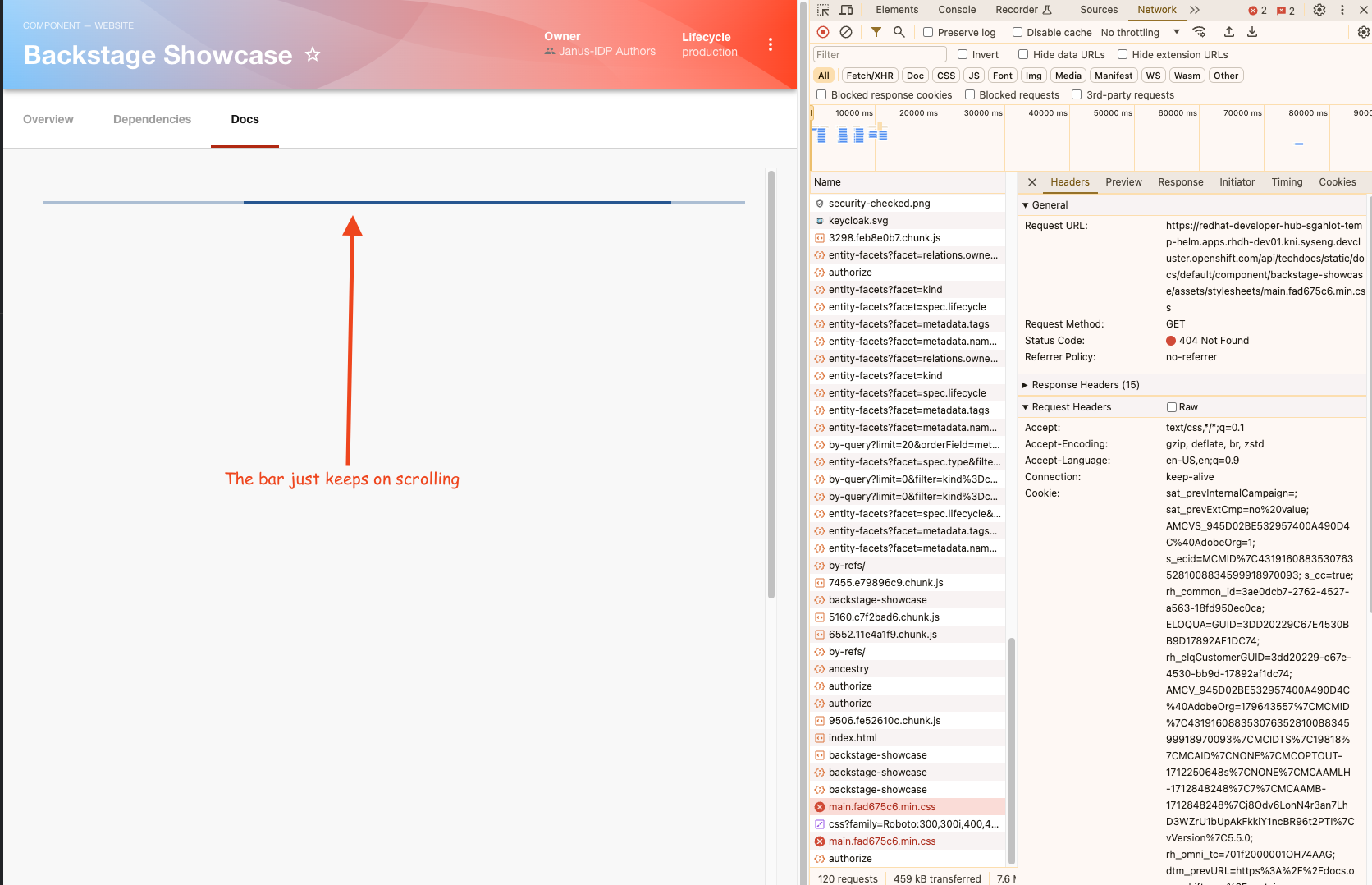Import HAR file upload icon
This screenshot has height=885, width=1372.
click(1229, 32)
